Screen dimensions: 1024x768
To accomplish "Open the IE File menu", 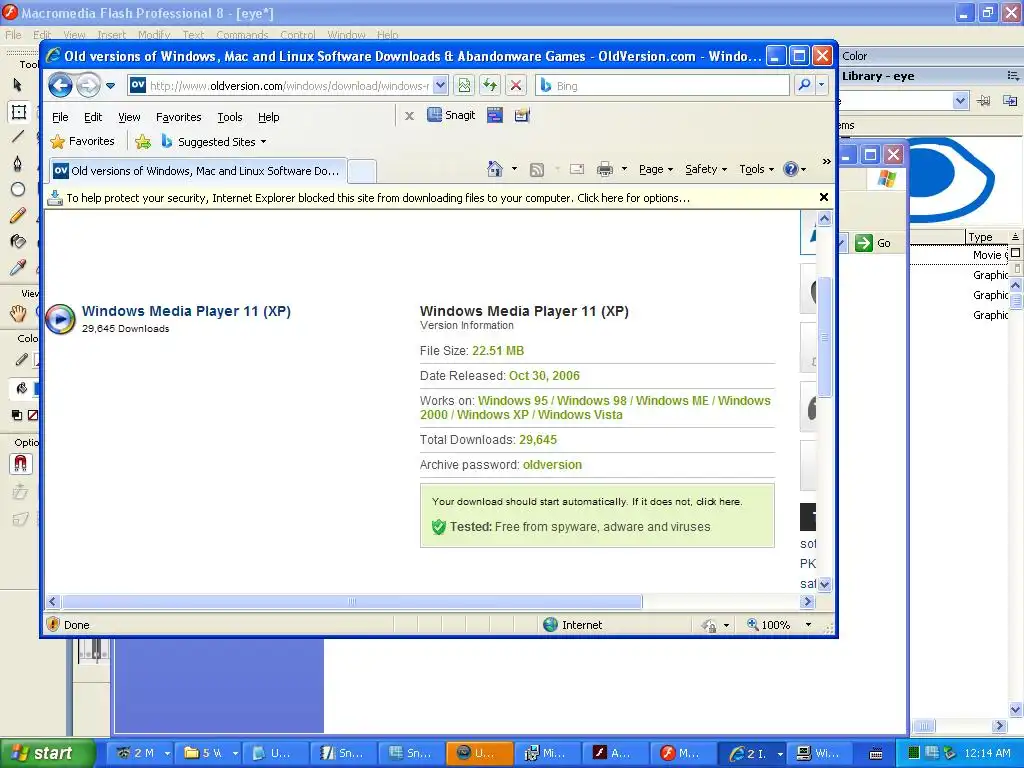I will coord(60,117).
